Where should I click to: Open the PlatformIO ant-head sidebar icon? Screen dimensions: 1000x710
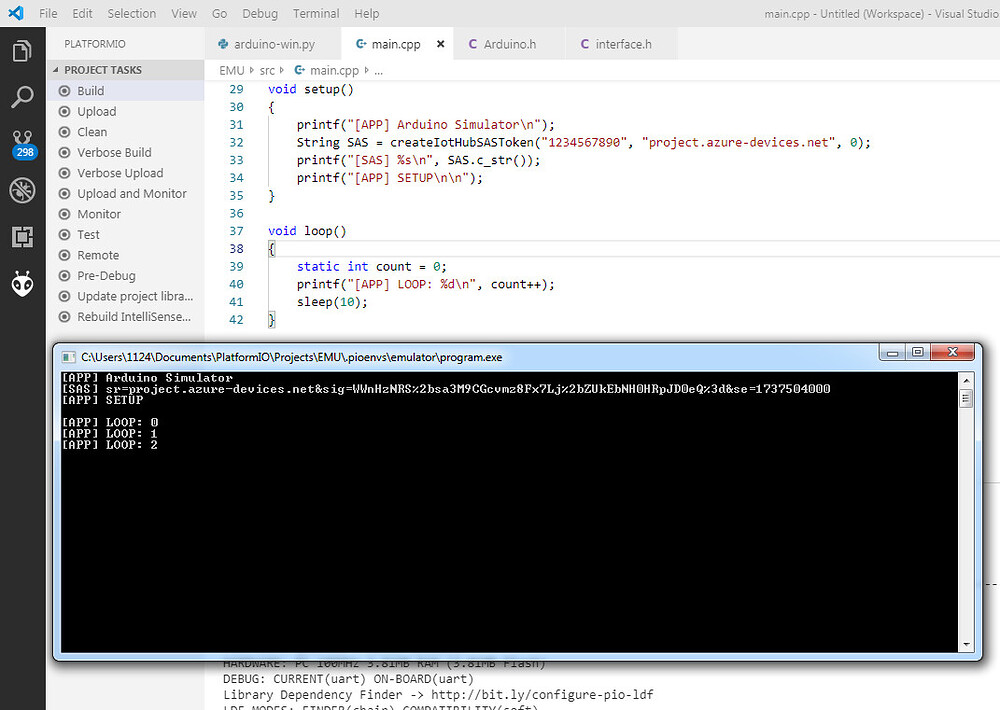pos(23,284)
